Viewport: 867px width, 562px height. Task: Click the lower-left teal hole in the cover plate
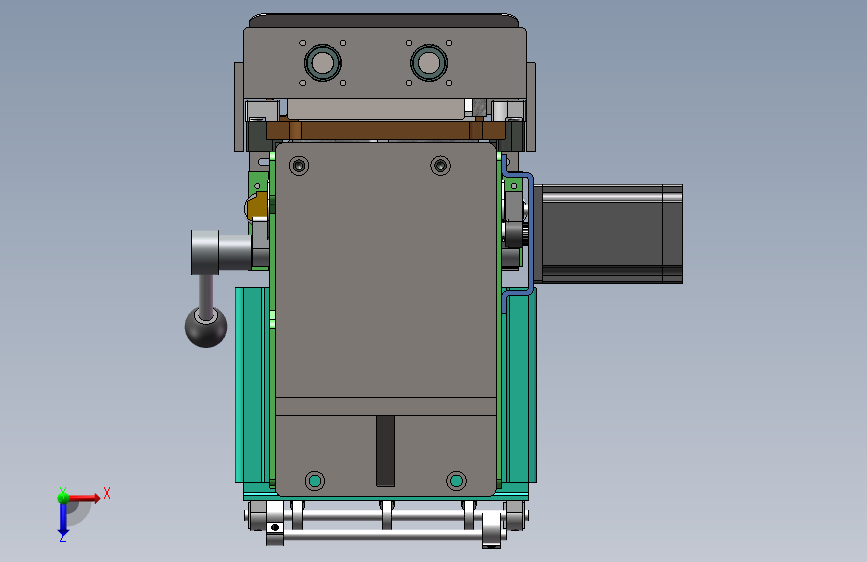coord(315,481)
